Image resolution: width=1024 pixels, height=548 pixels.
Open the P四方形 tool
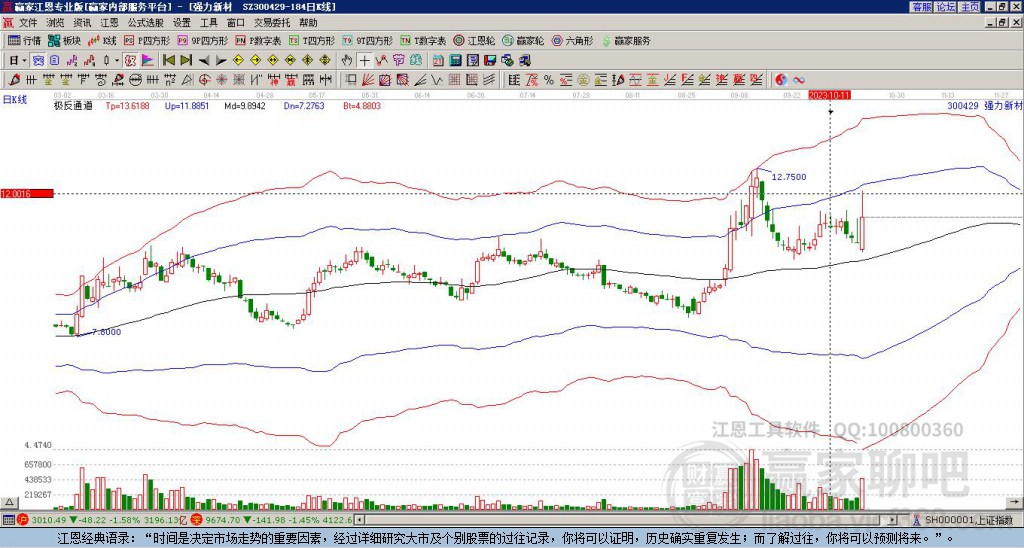click(x=147, y=40)
